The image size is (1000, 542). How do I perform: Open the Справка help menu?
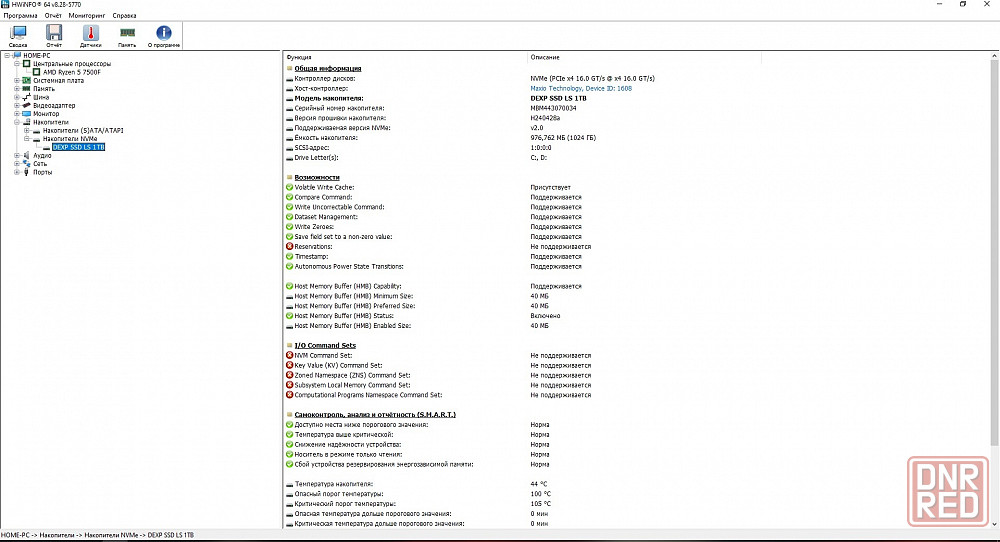[124, 15]
